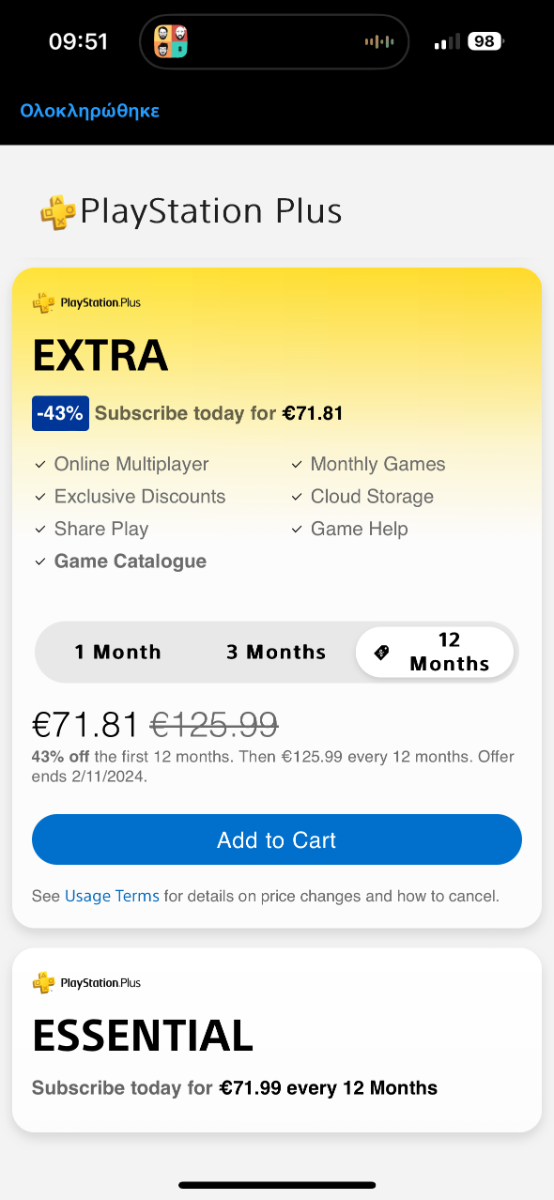Tap the EXTRA plan heading
The height and width of the screenshot is (1200, 554).
[100, 355]
